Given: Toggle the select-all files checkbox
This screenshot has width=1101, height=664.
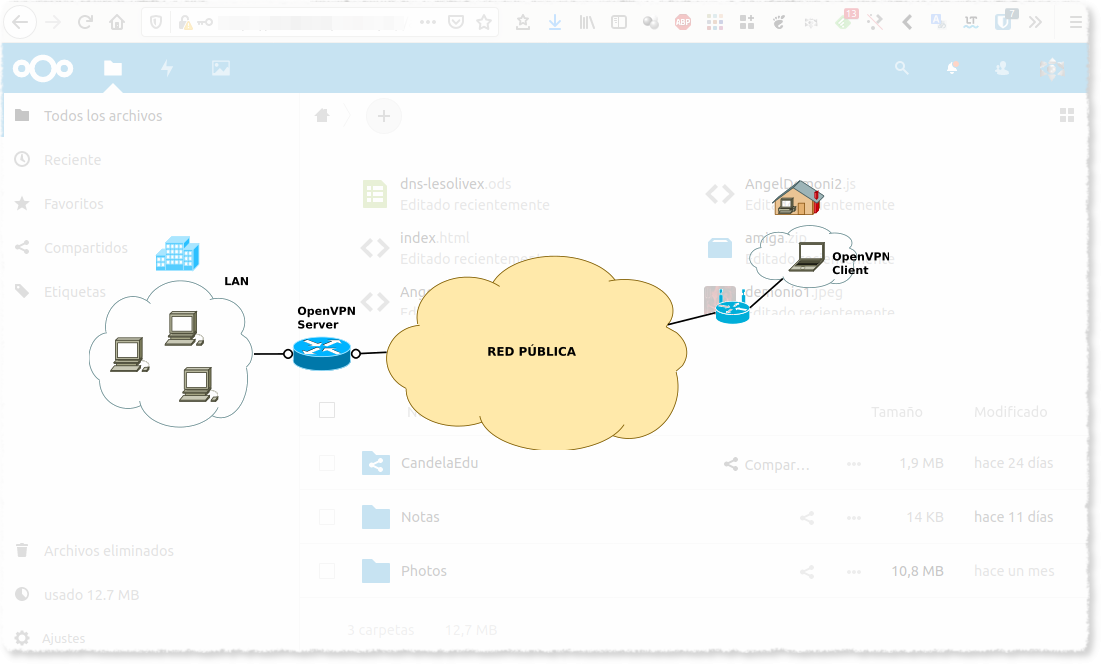Looking at the screenshot, I should [327, 410].
